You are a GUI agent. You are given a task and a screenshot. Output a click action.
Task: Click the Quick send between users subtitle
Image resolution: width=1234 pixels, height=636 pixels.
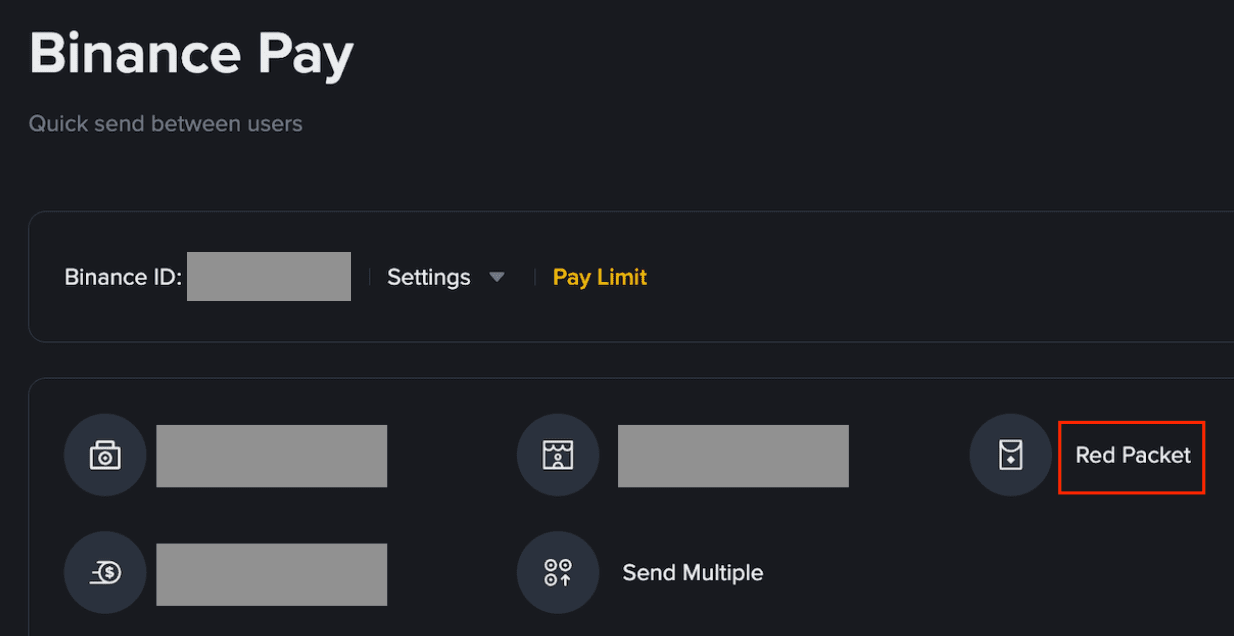(x=165, y=124)
